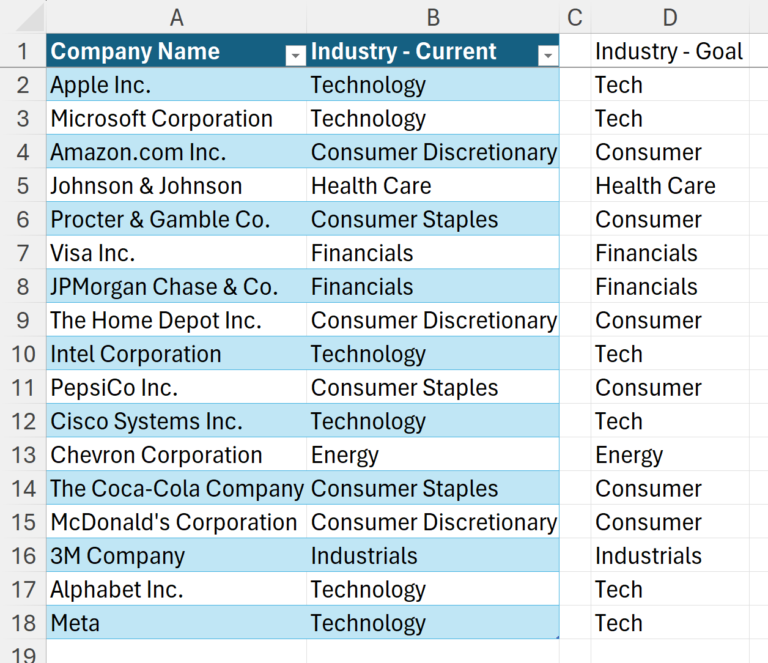Image resolution: width=768 pixels, height=663 pixels.
Task: Select column D header
Action: pyautogui.click(x=670, y=17)
